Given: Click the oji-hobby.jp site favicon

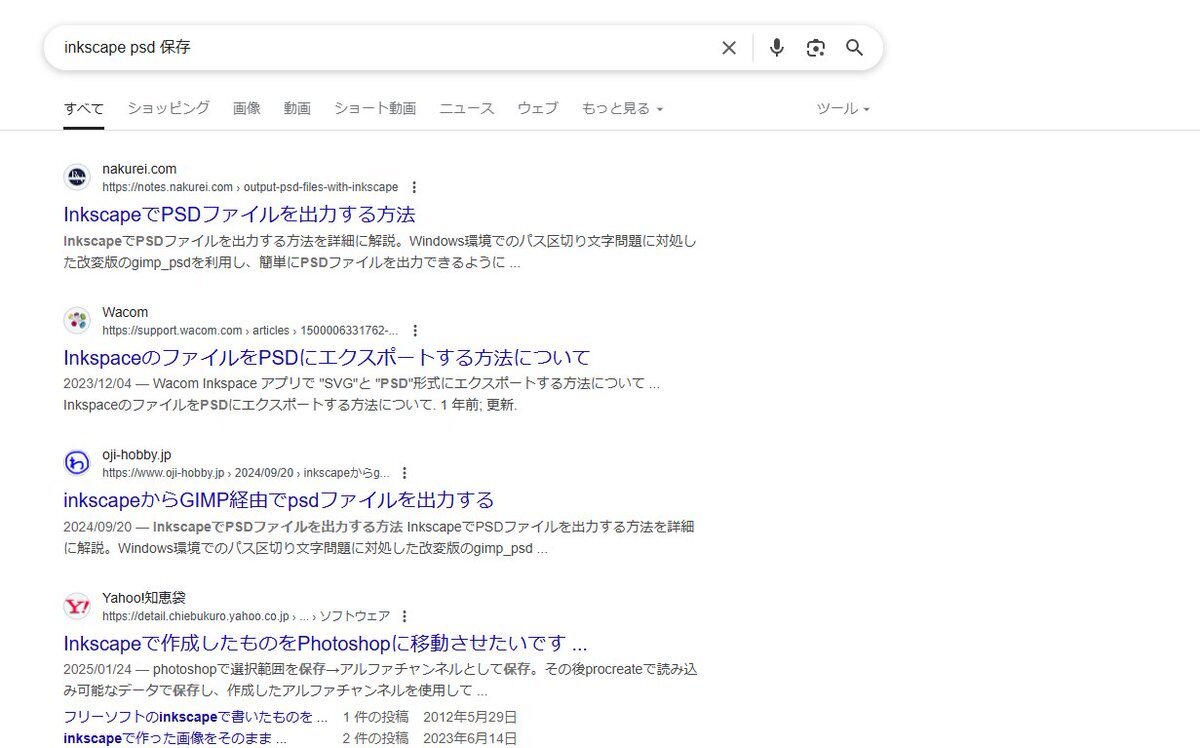Looking at the screenshot, I should pos(77,463).
